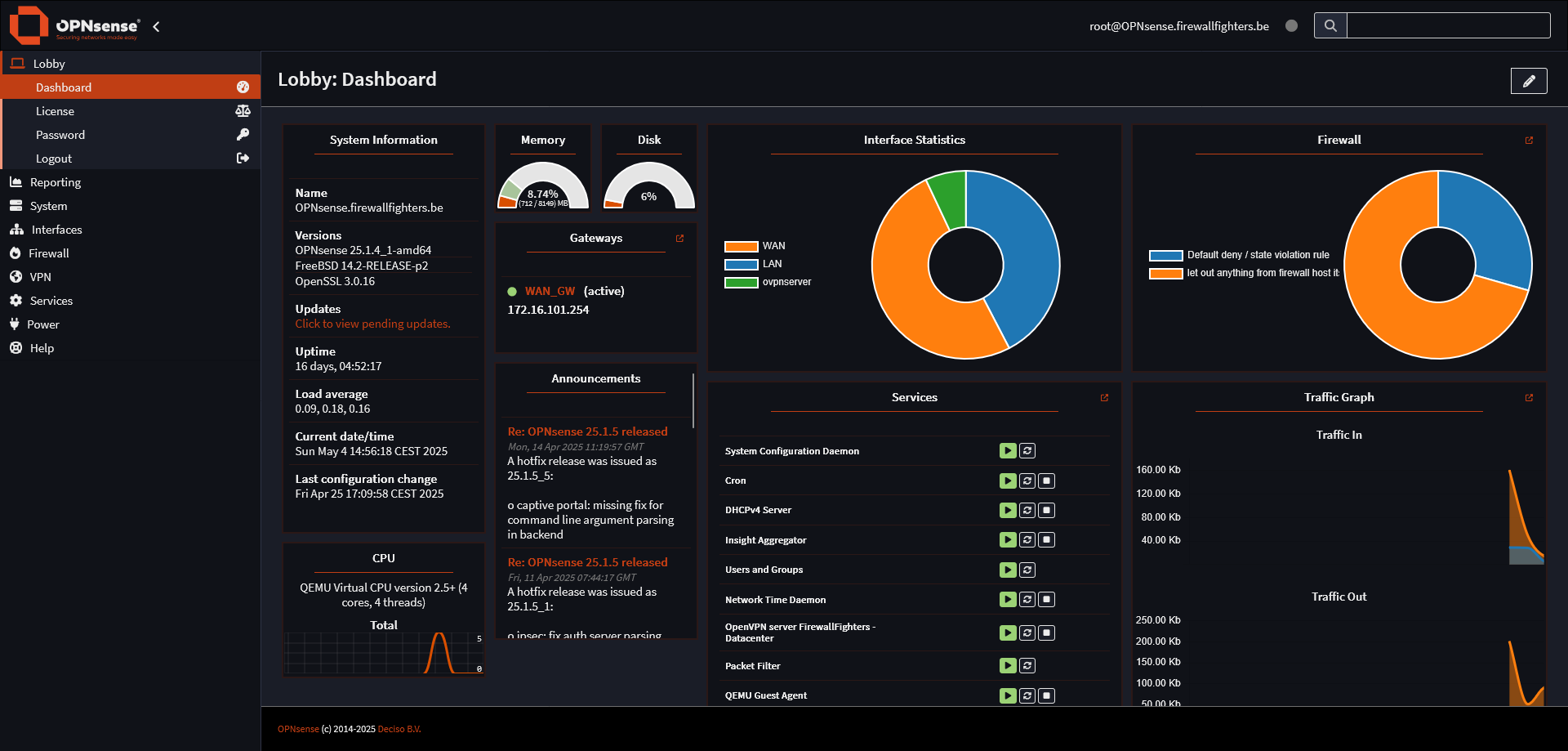Open Gateways widget external link icon

click(x=679, y=239)
